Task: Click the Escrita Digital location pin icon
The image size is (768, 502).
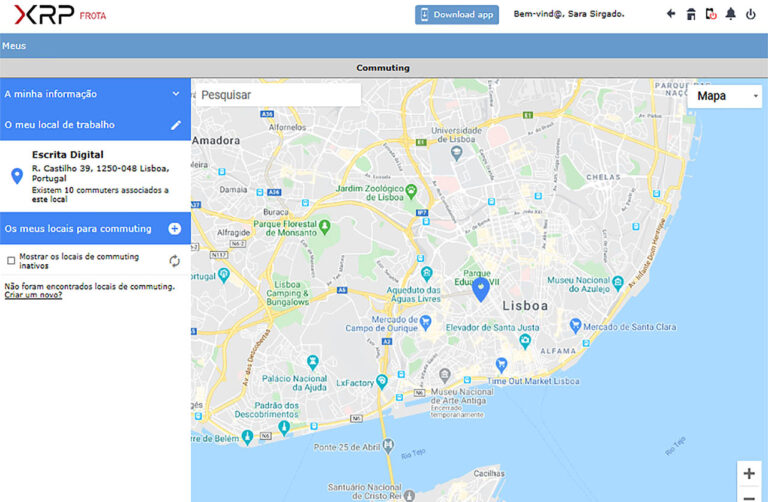Action: click(x=17, y=176)
